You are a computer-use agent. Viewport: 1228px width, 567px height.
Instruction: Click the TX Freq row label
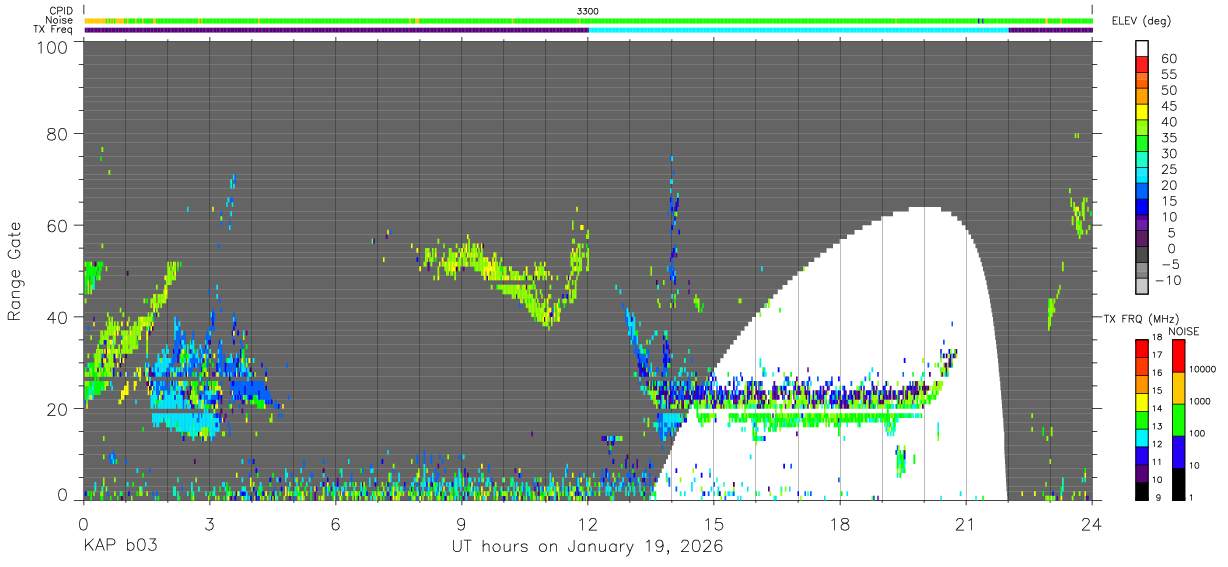pos(54,30)
